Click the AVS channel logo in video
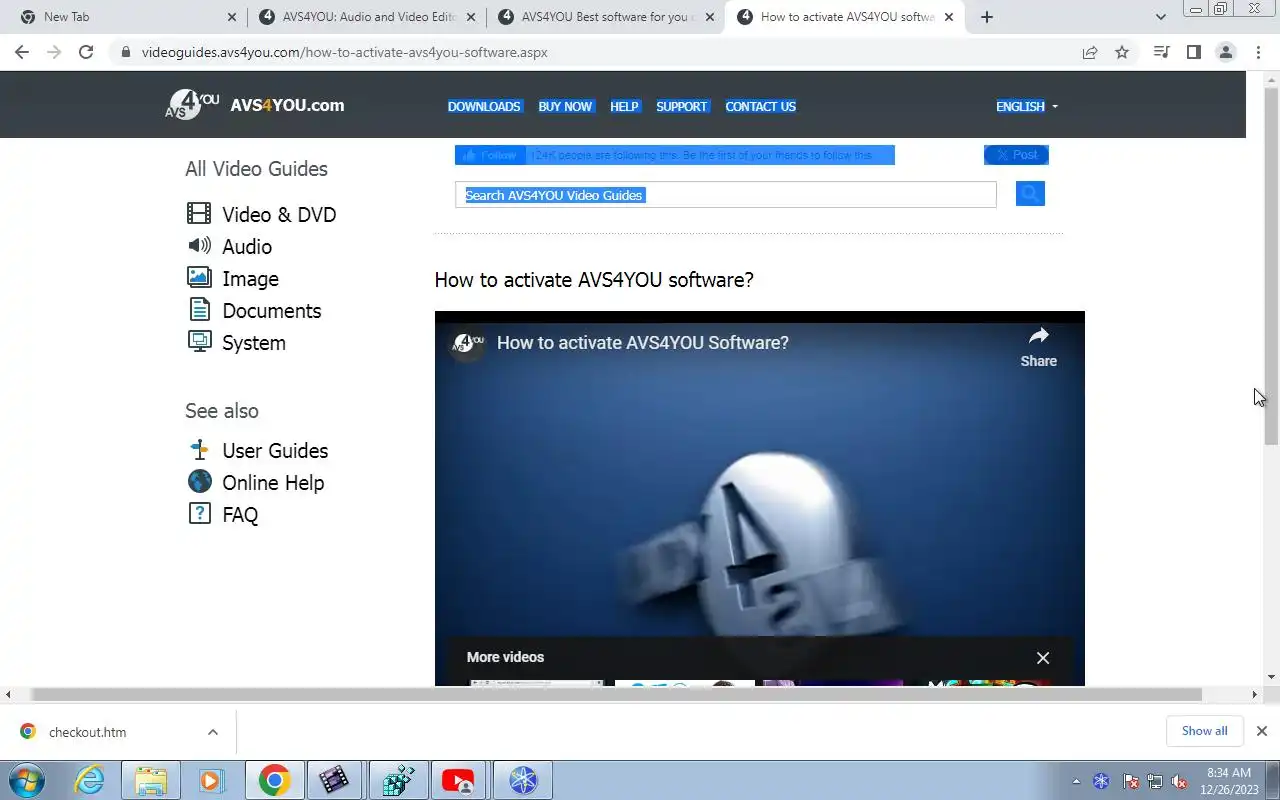The height and width of the screenshot is (800, 1280). coord(465,343)
